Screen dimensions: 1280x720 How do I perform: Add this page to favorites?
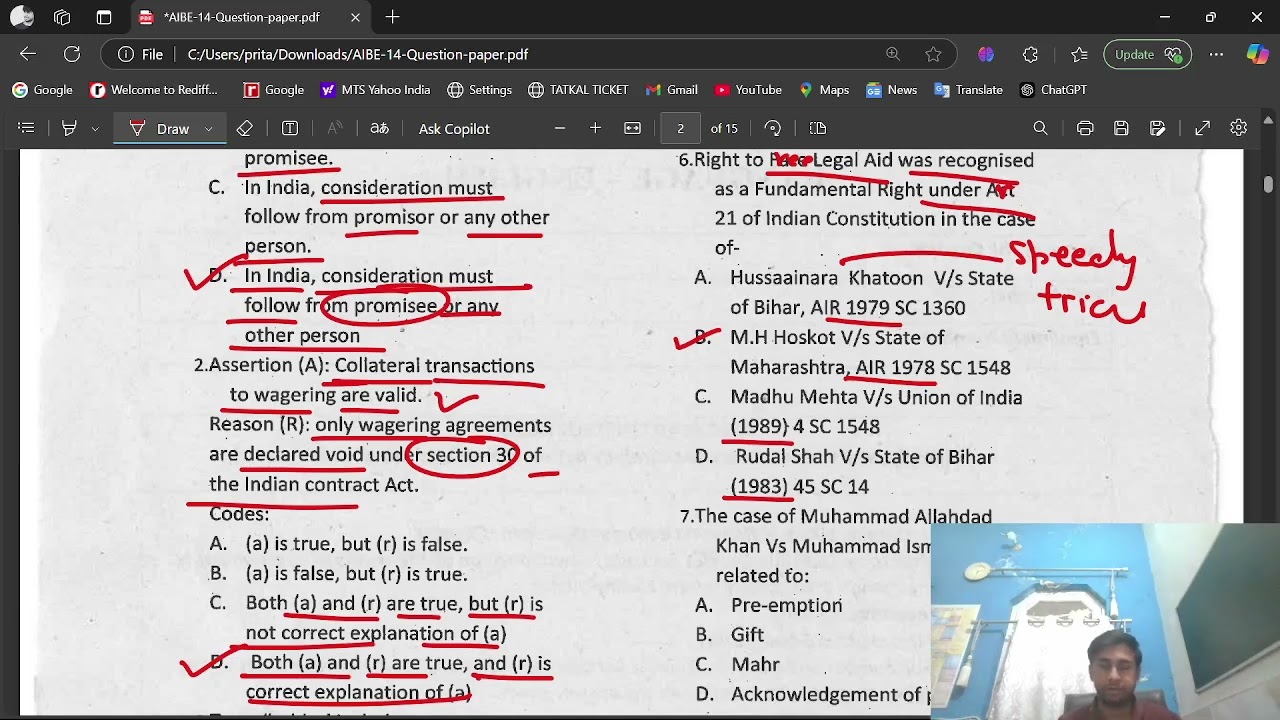pyautogui.click(x=933, y=54)
